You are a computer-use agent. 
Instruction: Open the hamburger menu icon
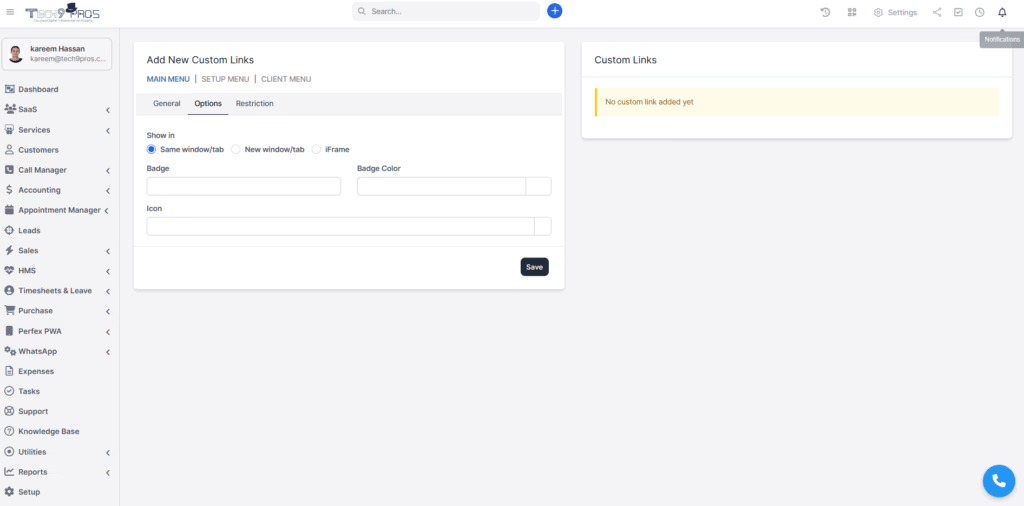pyautogui.click(x=10, y=12)
